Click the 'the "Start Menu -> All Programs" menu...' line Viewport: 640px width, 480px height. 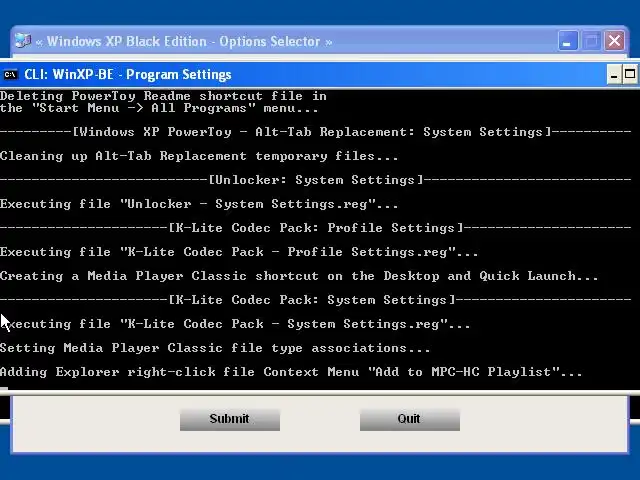(x=159, y=109)
